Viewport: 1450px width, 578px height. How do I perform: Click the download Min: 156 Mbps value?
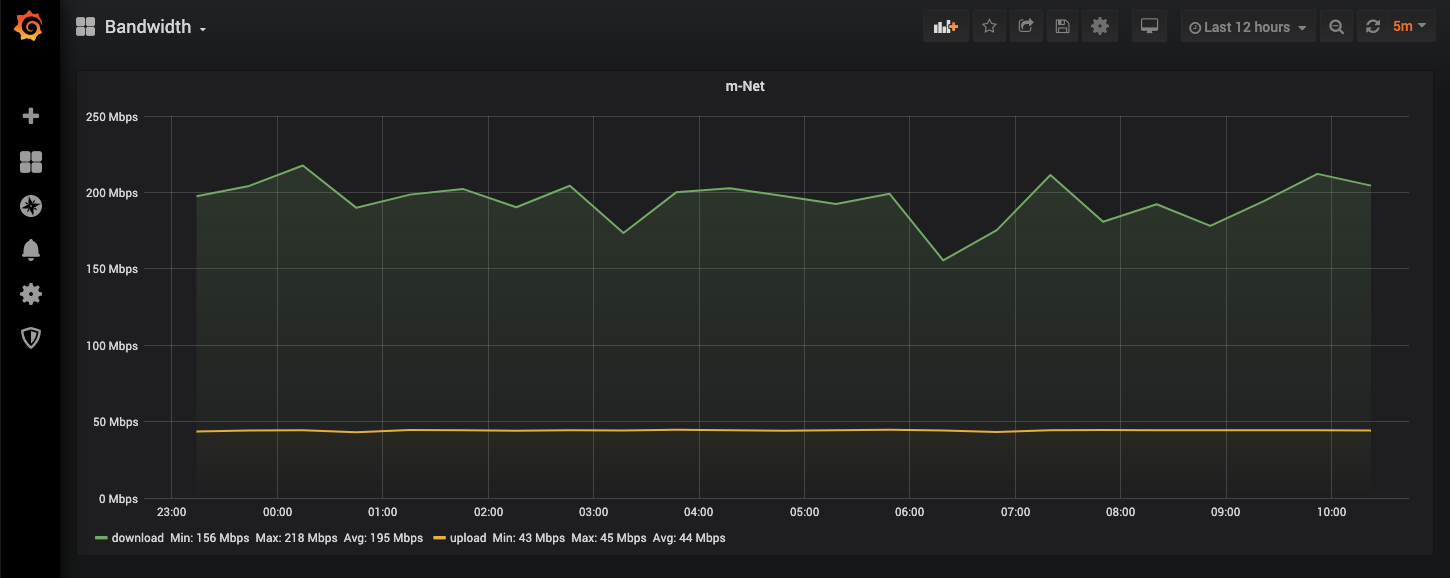pos(210,538)
